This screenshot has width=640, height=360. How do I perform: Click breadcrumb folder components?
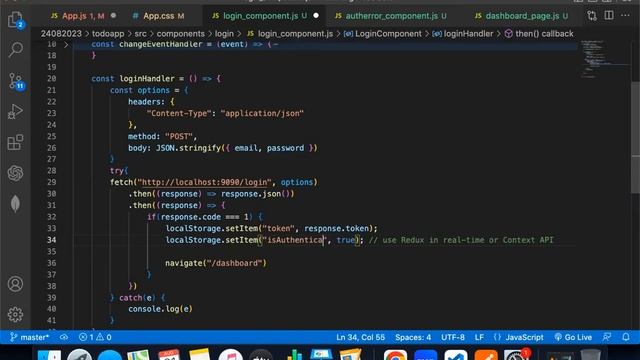click(x=180, y=34)
